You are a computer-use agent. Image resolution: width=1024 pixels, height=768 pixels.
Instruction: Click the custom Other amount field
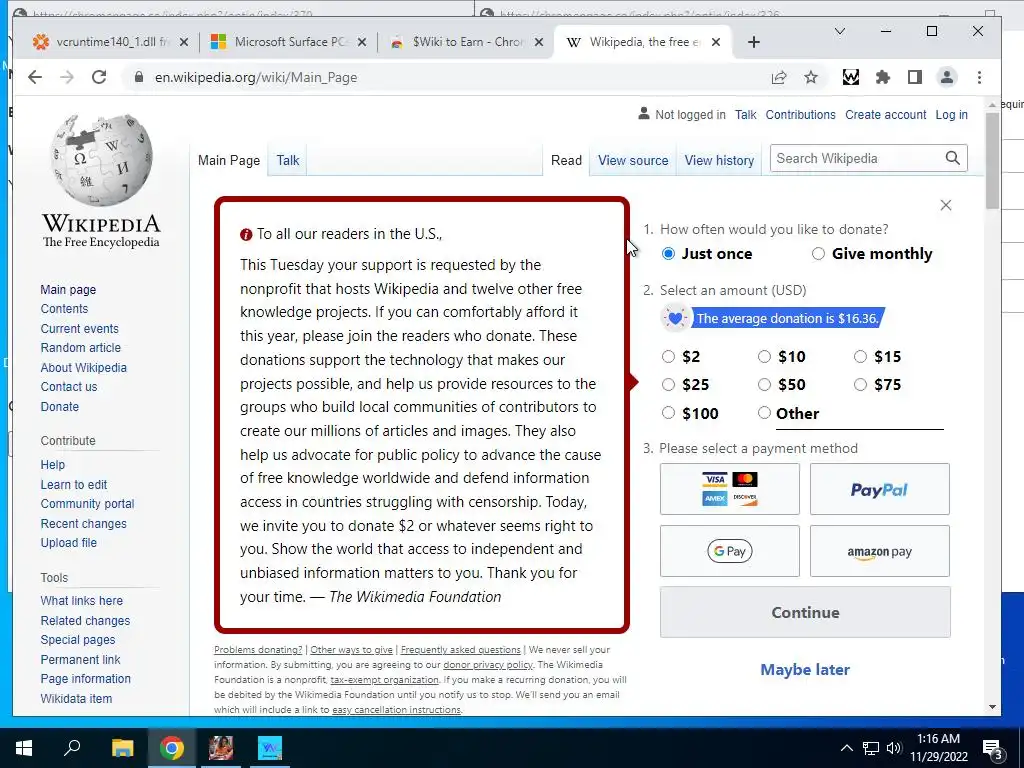pos(859,415)
